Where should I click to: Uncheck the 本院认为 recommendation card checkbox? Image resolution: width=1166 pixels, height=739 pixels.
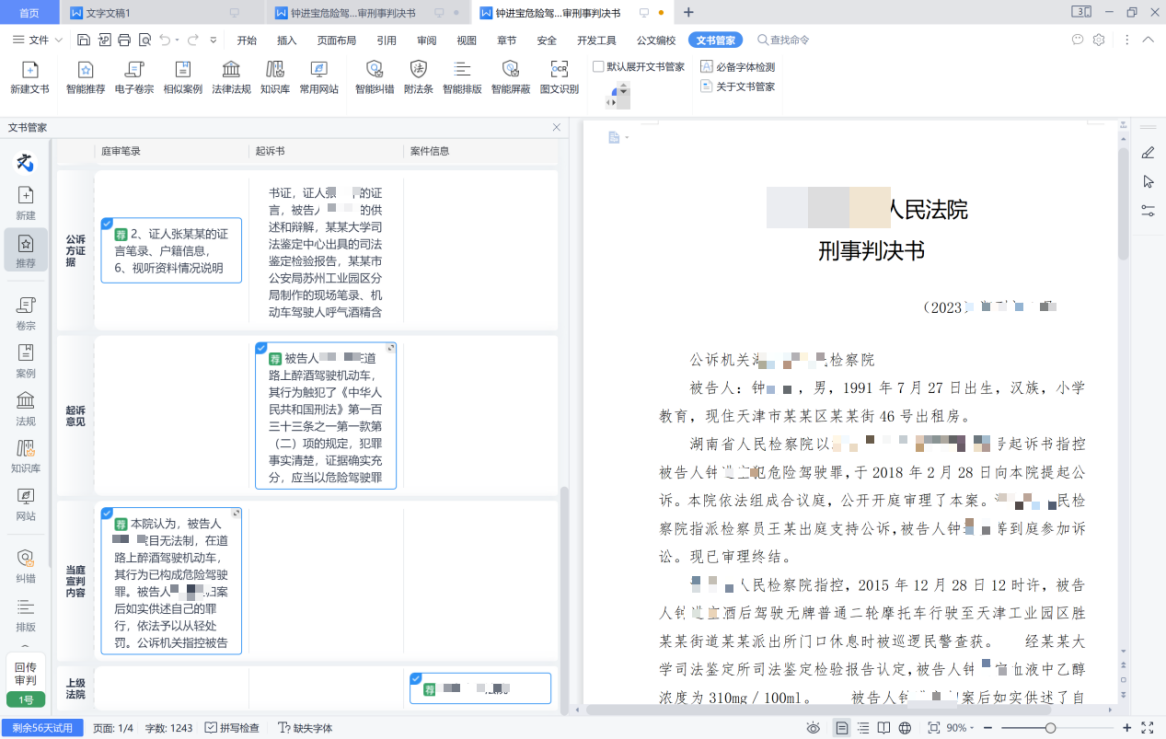click(107, 513)
